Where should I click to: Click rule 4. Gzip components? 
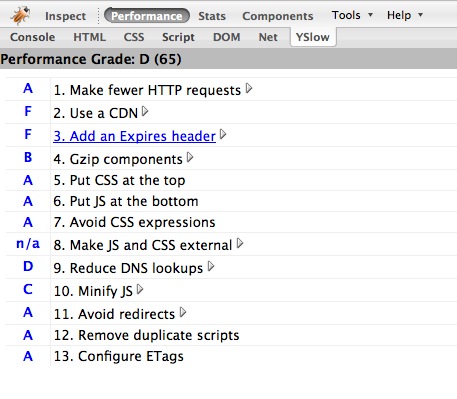(x=118, y=159)
